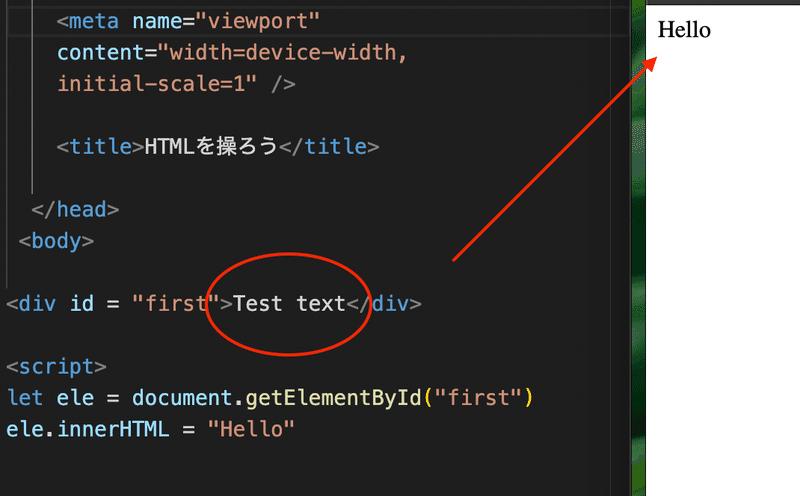The height and width of the screenshot is (496, 800).
Task: Click the opening script tag
Action: coord(56,366)
